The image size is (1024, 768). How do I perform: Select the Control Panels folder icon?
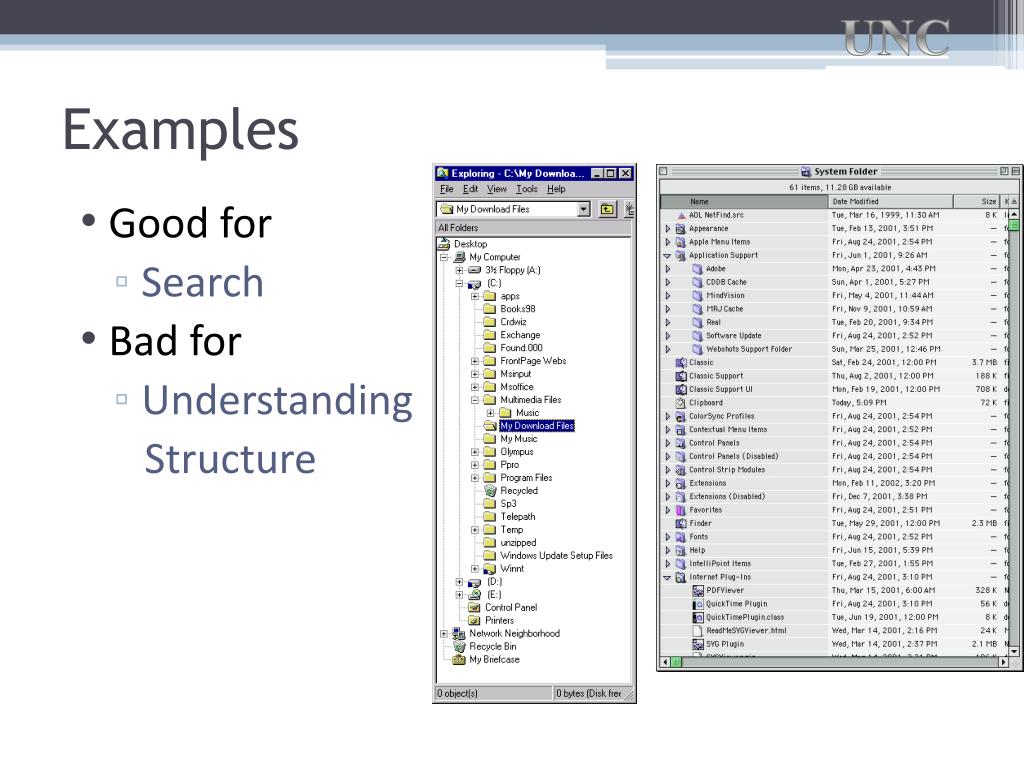681,443
